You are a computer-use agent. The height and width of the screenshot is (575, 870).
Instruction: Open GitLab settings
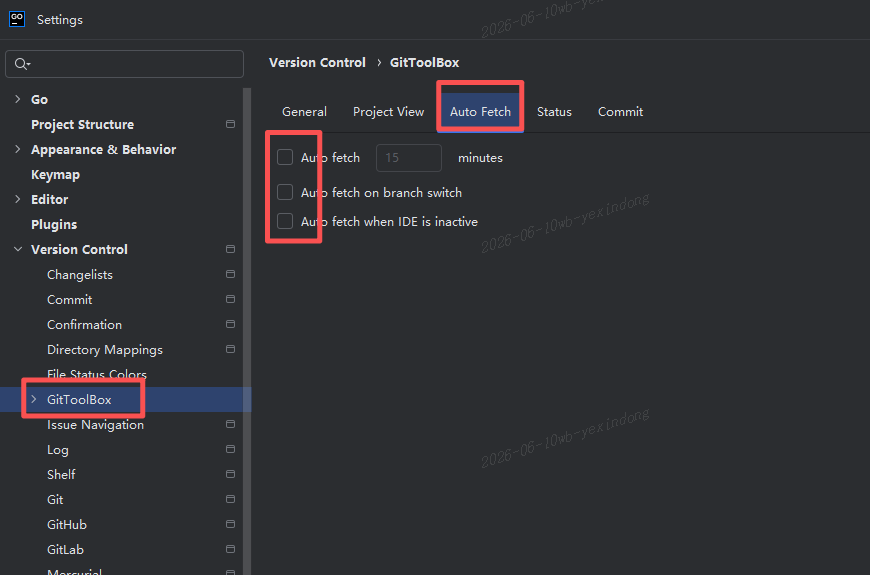coord(65,549)
